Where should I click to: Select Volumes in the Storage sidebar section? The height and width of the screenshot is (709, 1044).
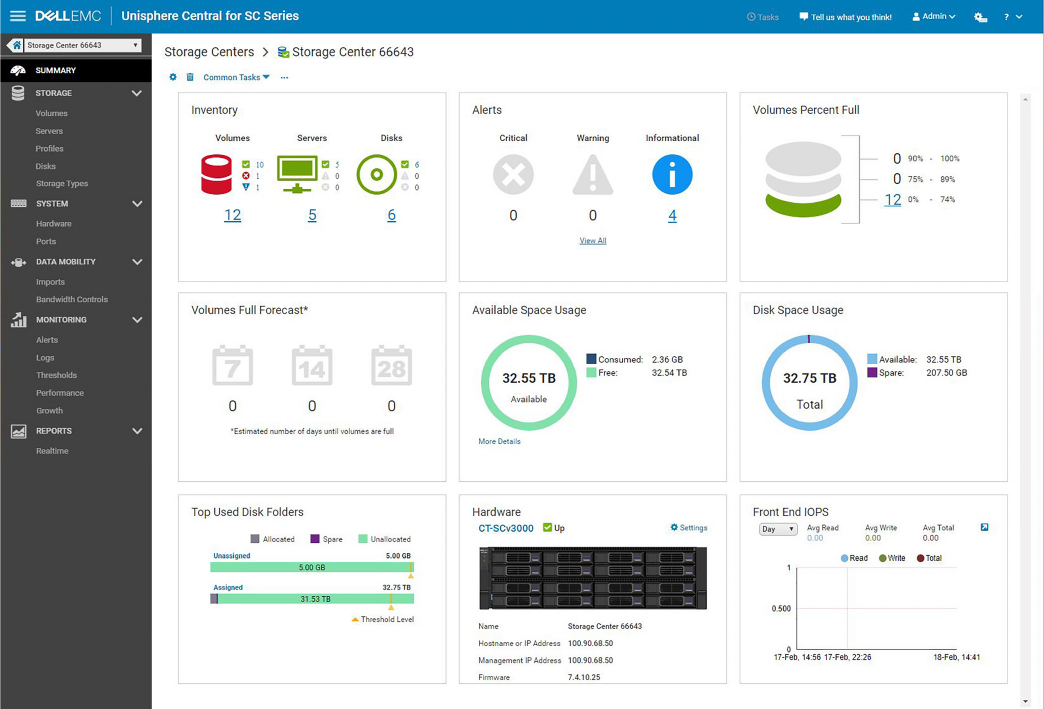point(52,113)
